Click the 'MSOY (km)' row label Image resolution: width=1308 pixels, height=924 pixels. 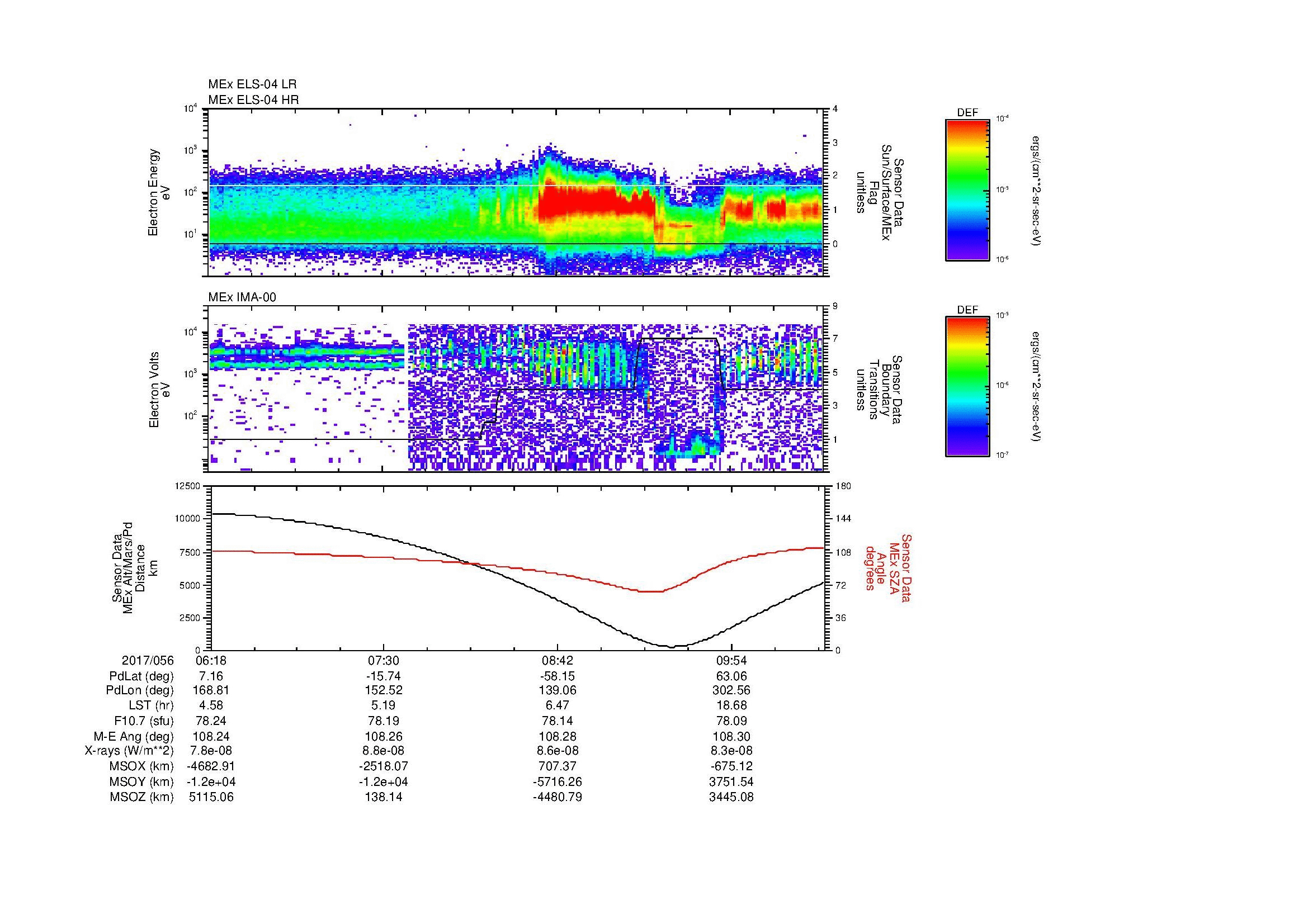[142, 781]
